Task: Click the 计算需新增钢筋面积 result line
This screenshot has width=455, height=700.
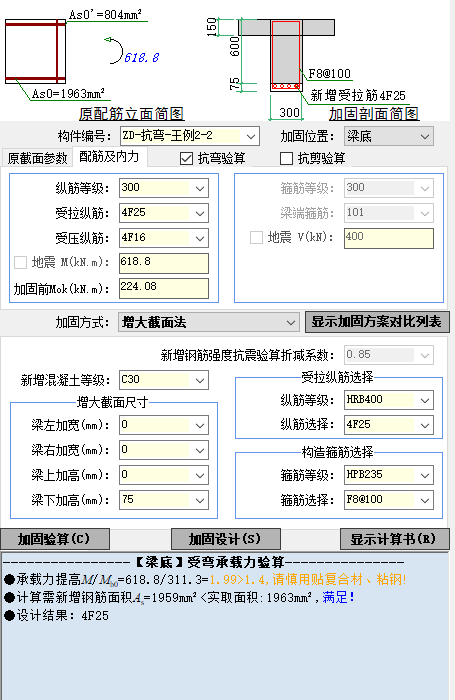Action: point(179,597)
